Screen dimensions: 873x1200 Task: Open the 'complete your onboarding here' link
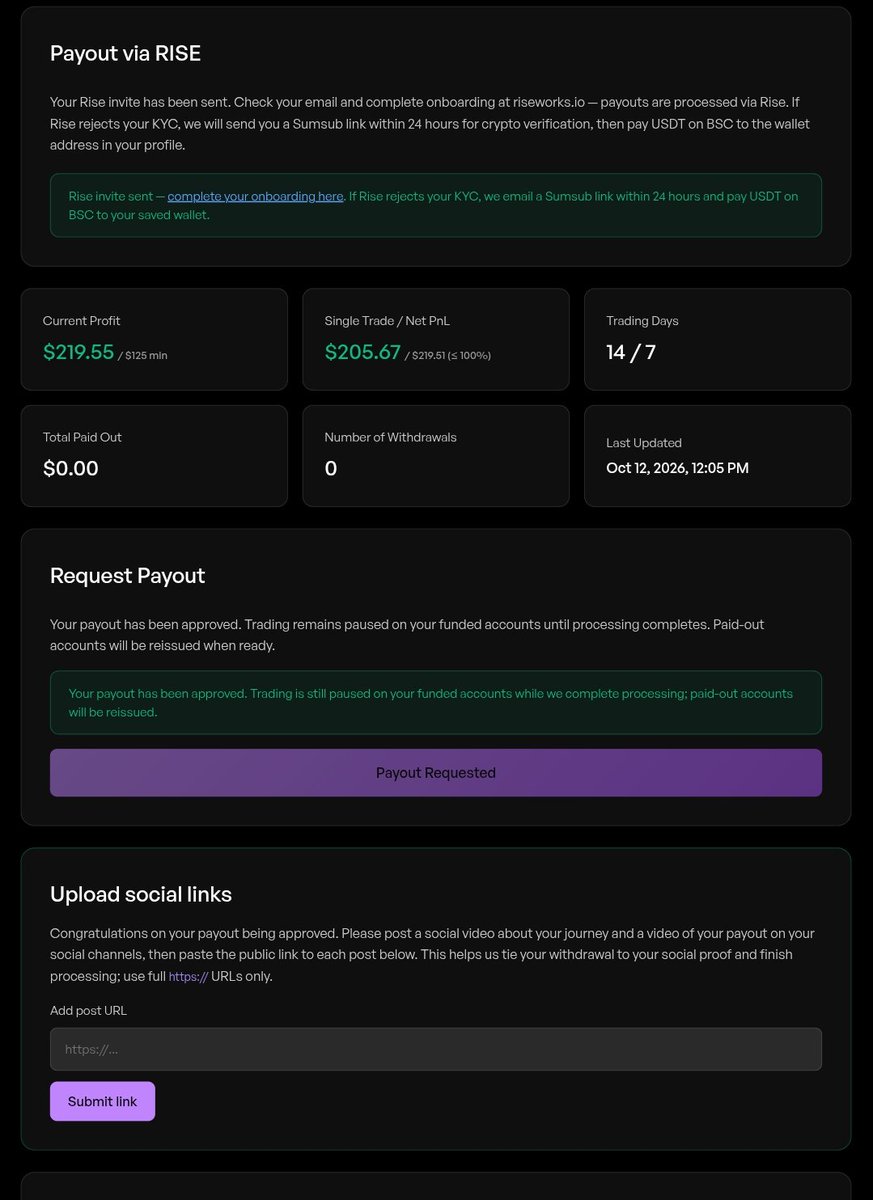pyautogui.click(x=255, y=196)
